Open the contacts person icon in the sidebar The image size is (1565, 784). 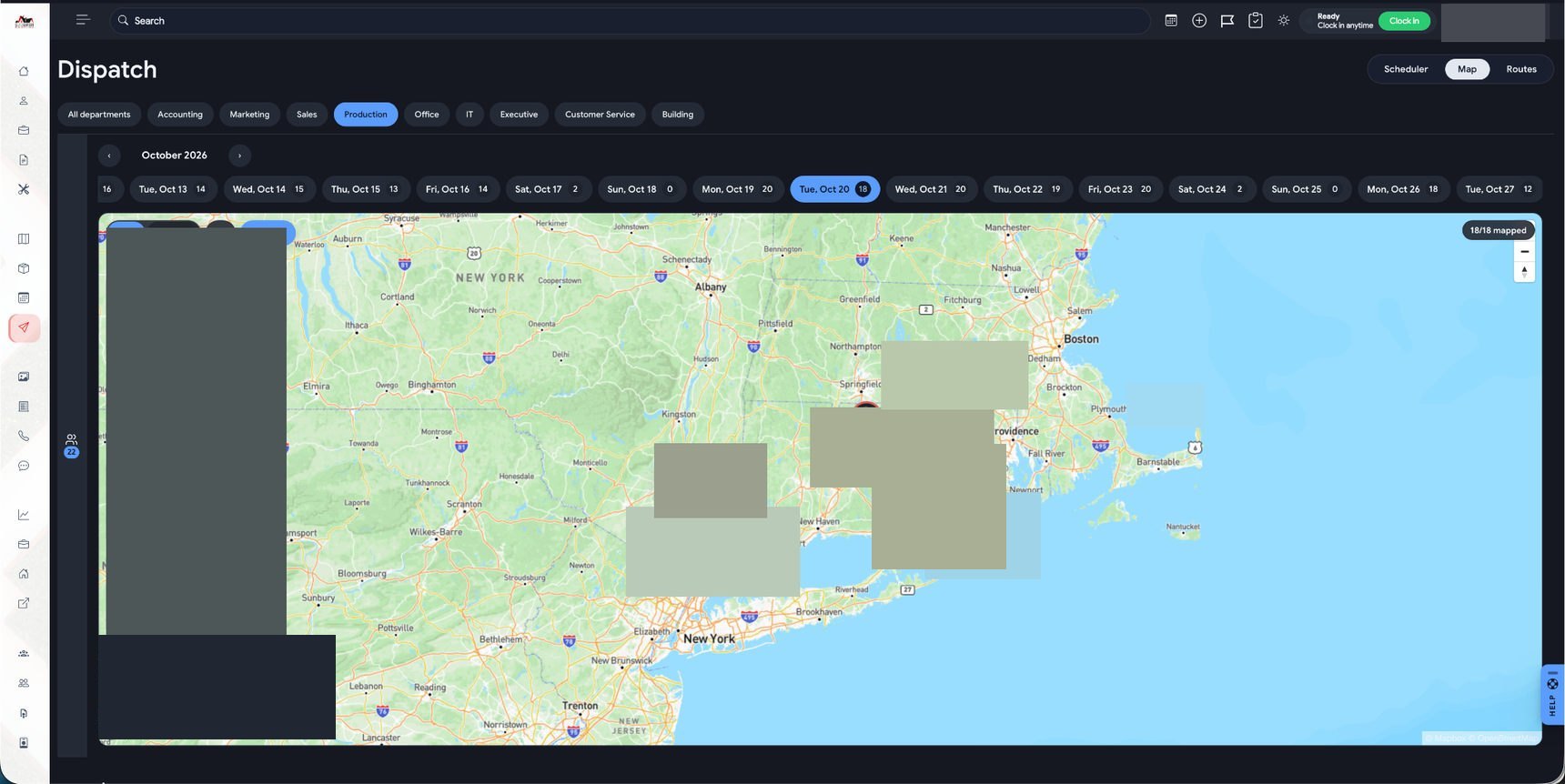24,101
